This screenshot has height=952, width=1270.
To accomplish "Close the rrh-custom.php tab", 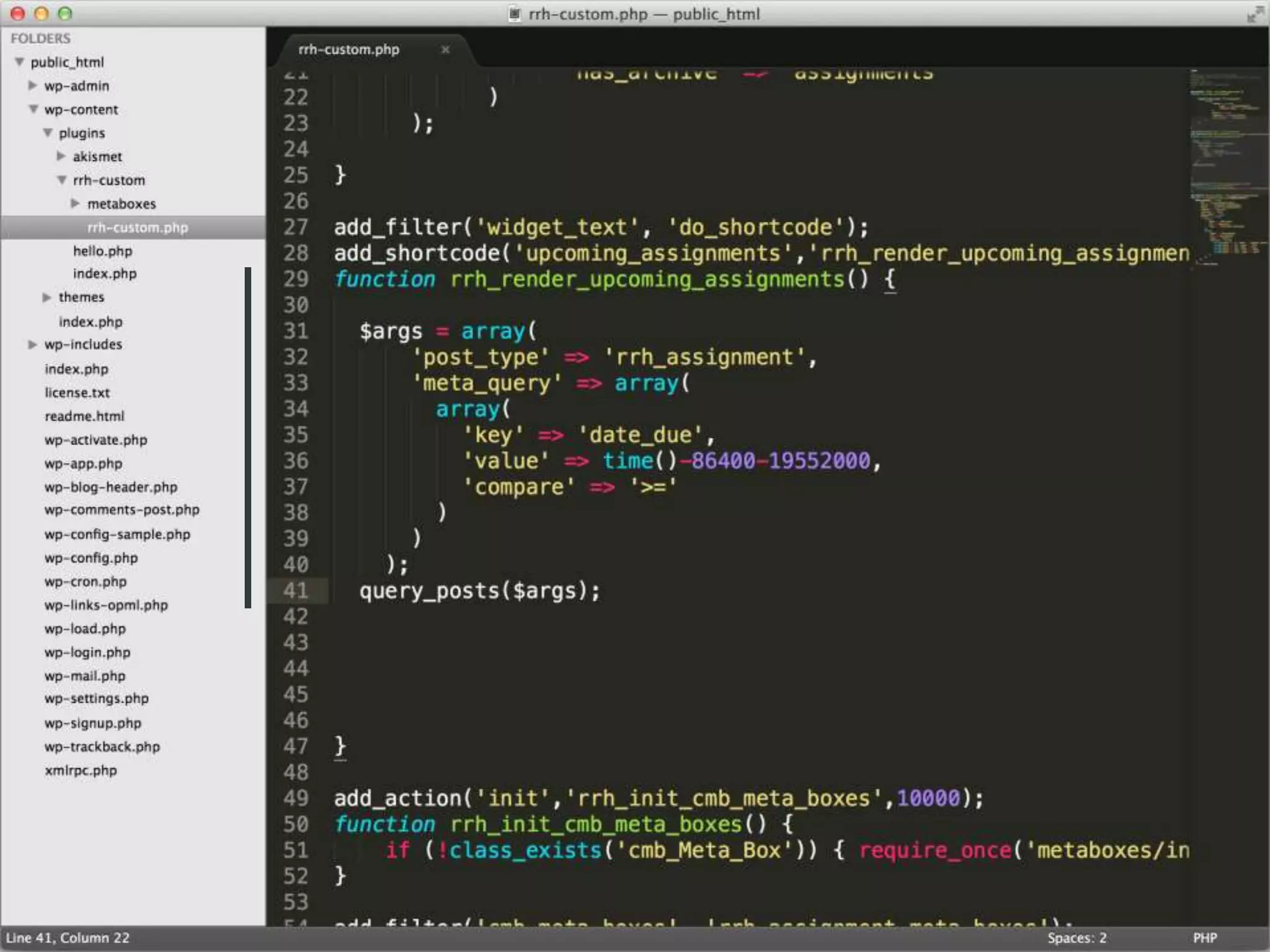I will point(445,50).
